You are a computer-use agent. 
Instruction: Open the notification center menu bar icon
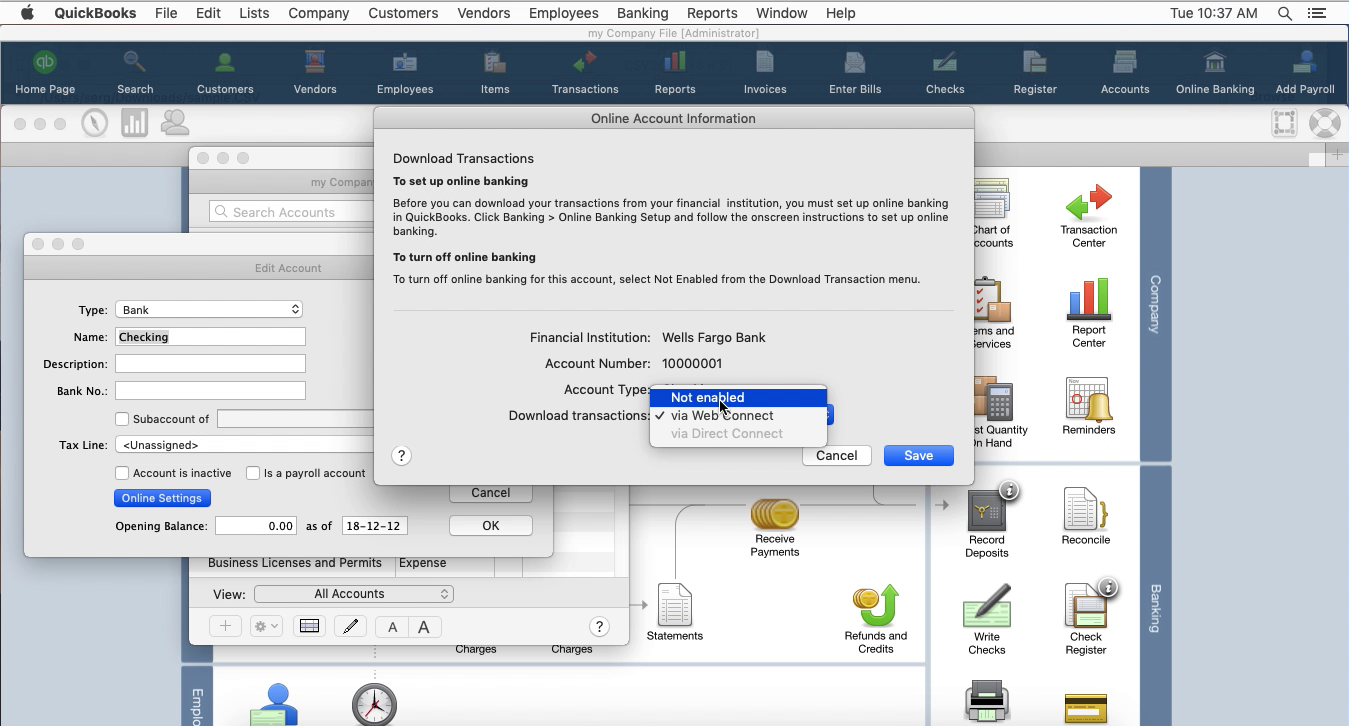point(1319,13)
